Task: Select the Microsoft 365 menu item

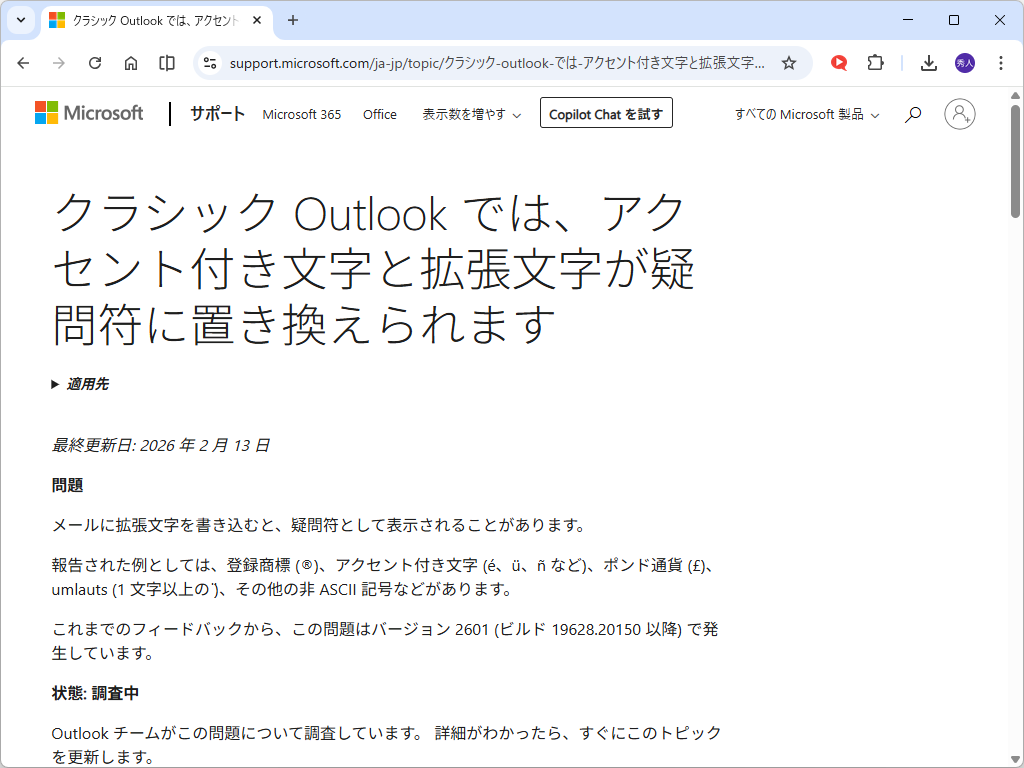Action: point(301,114)
